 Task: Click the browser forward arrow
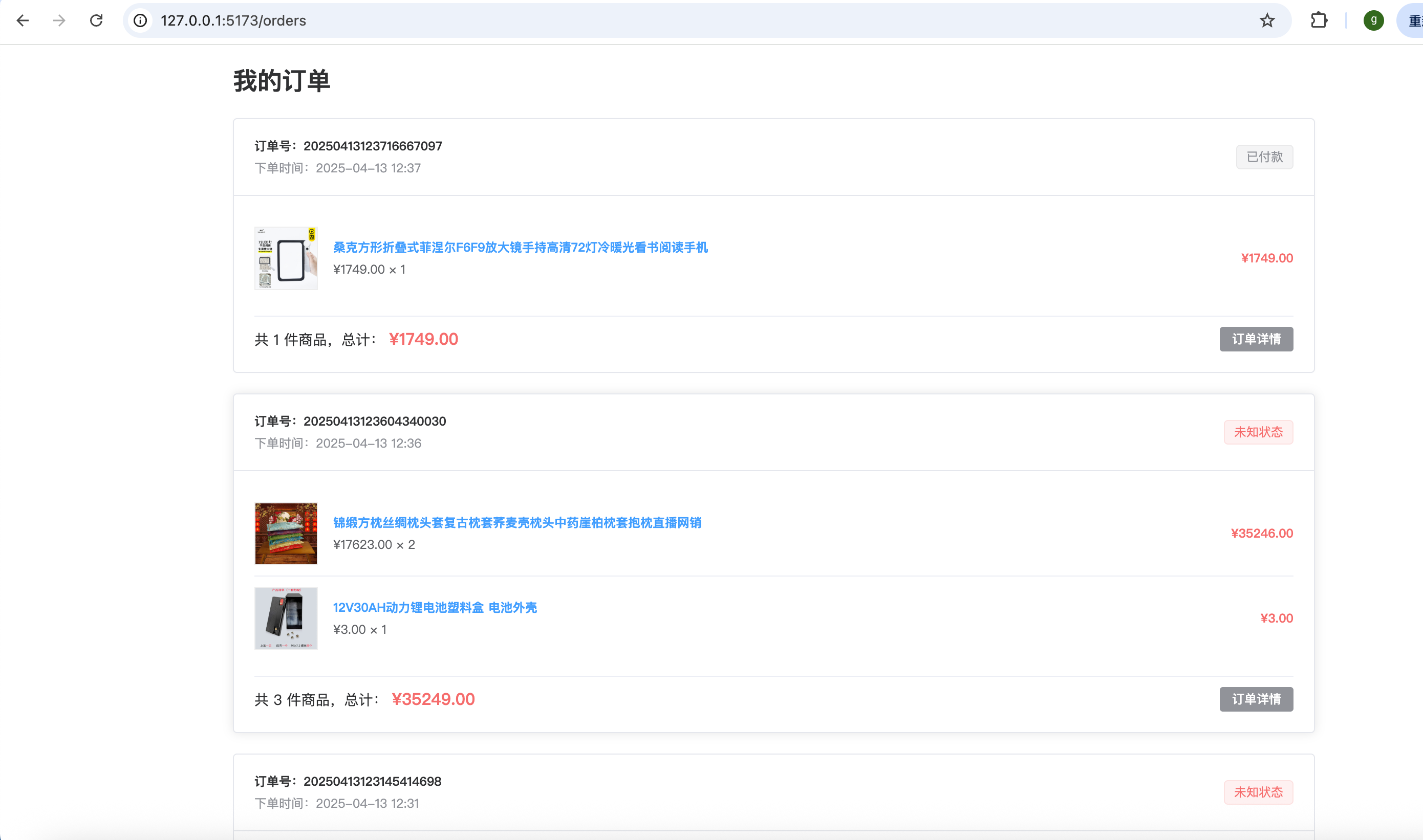59,21
